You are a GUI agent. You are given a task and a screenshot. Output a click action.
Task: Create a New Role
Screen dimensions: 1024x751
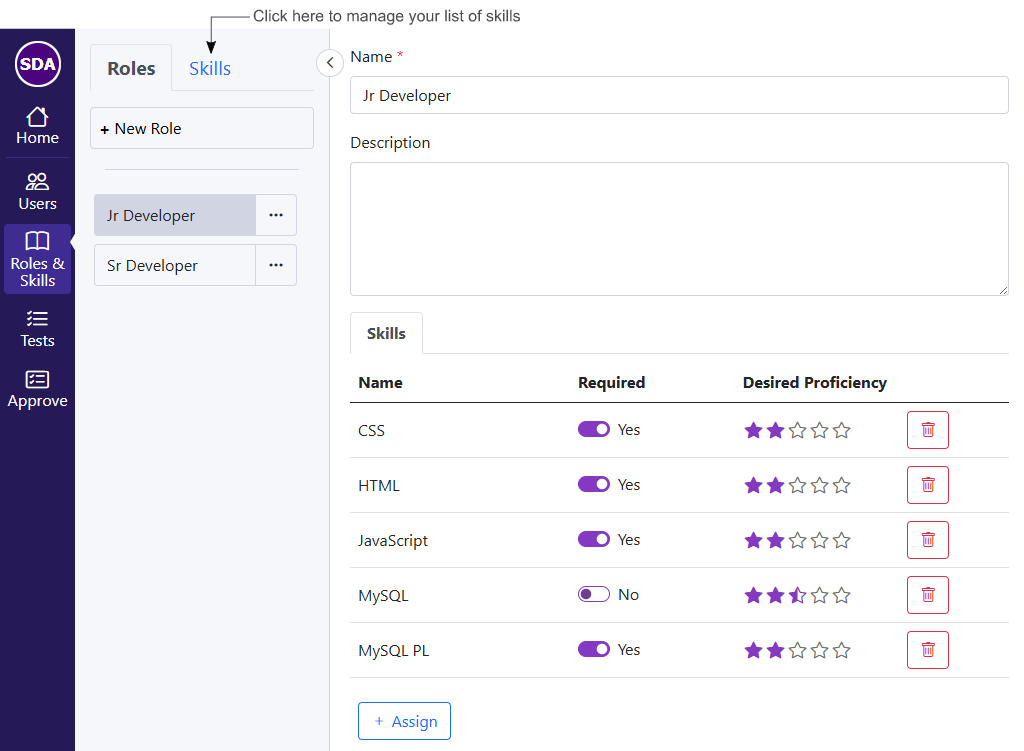point(202,128)
